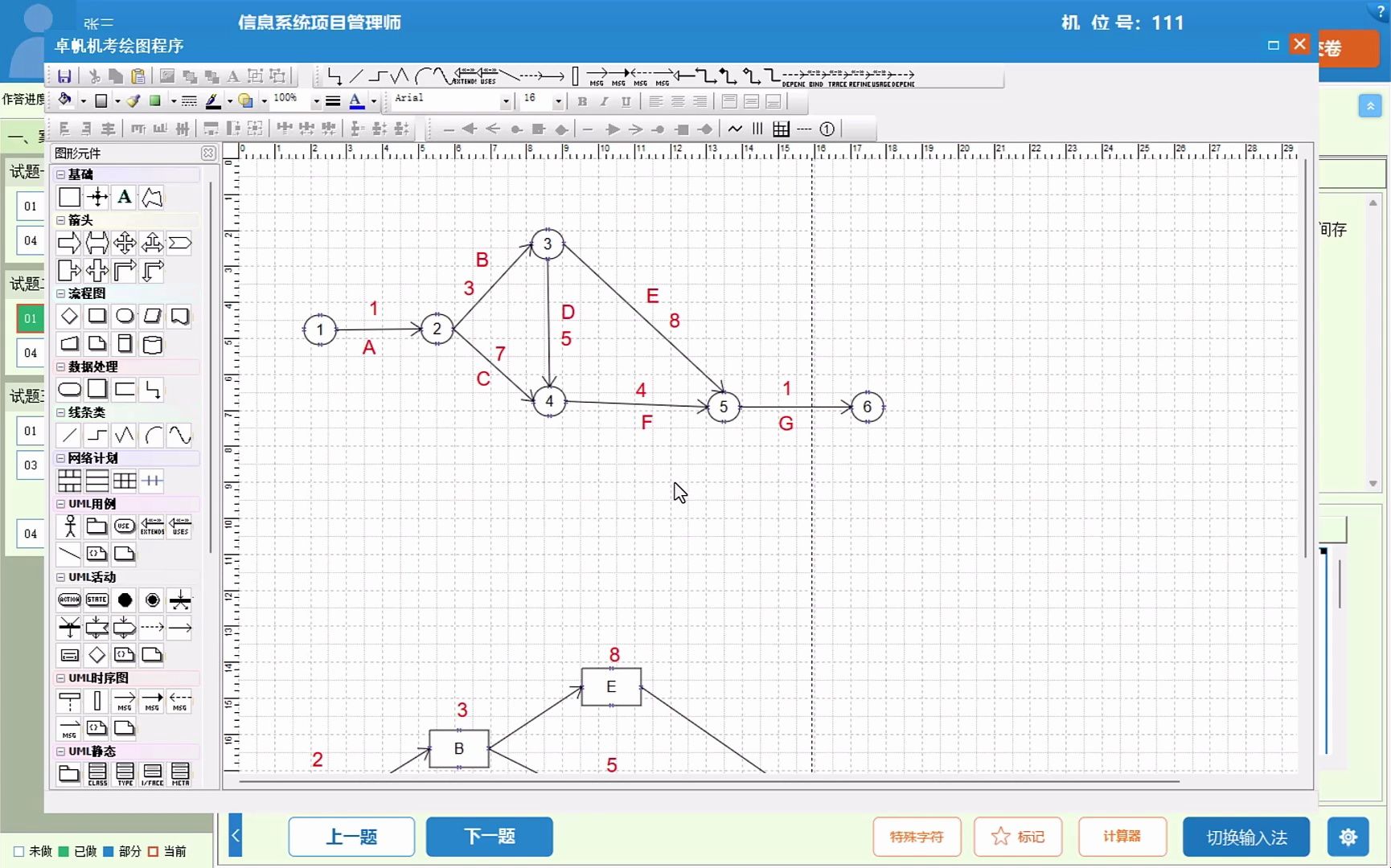
Task: Go to next question 下一题
Action: coord(489,837)
